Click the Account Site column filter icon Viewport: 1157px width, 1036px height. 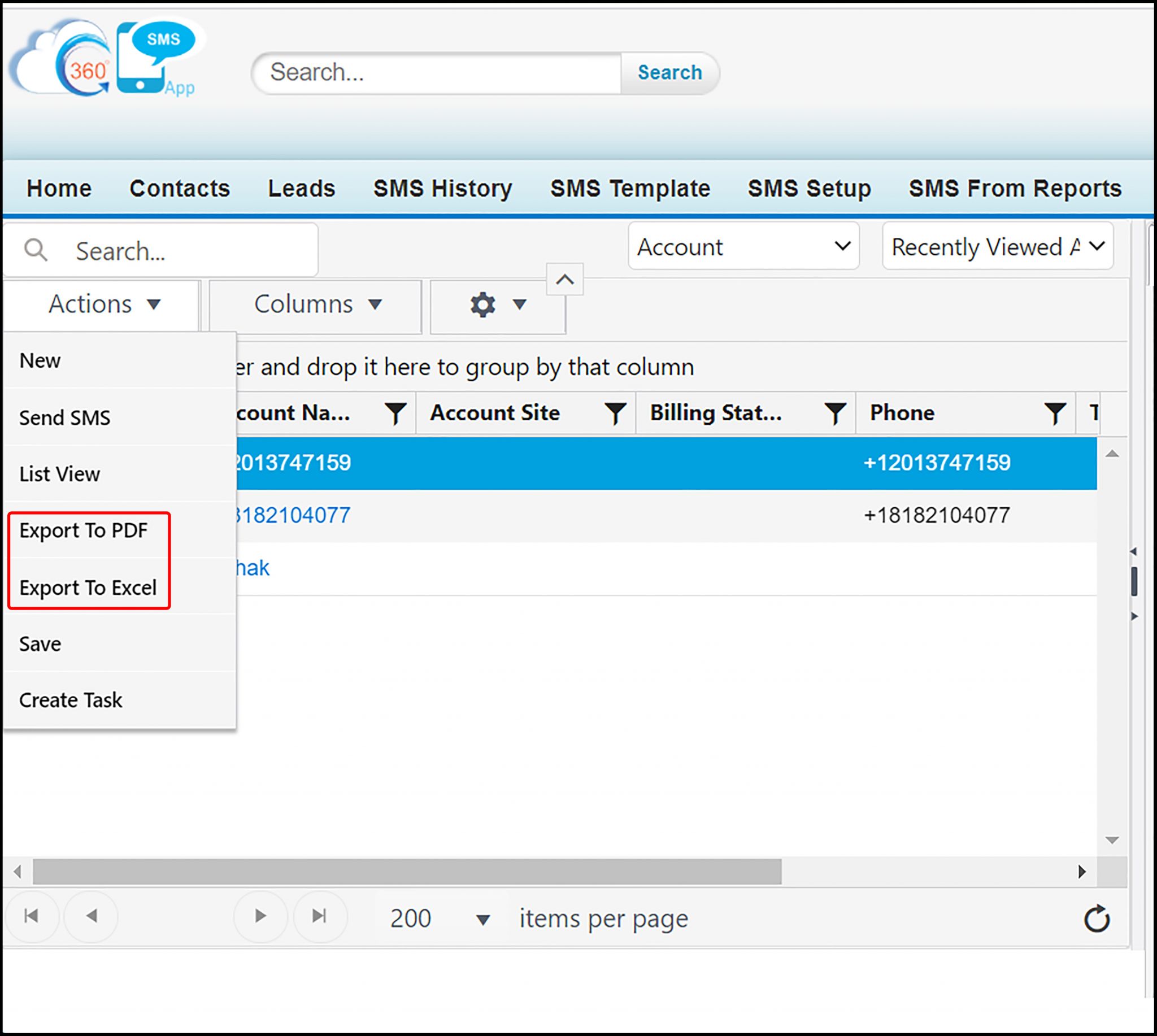615,413
